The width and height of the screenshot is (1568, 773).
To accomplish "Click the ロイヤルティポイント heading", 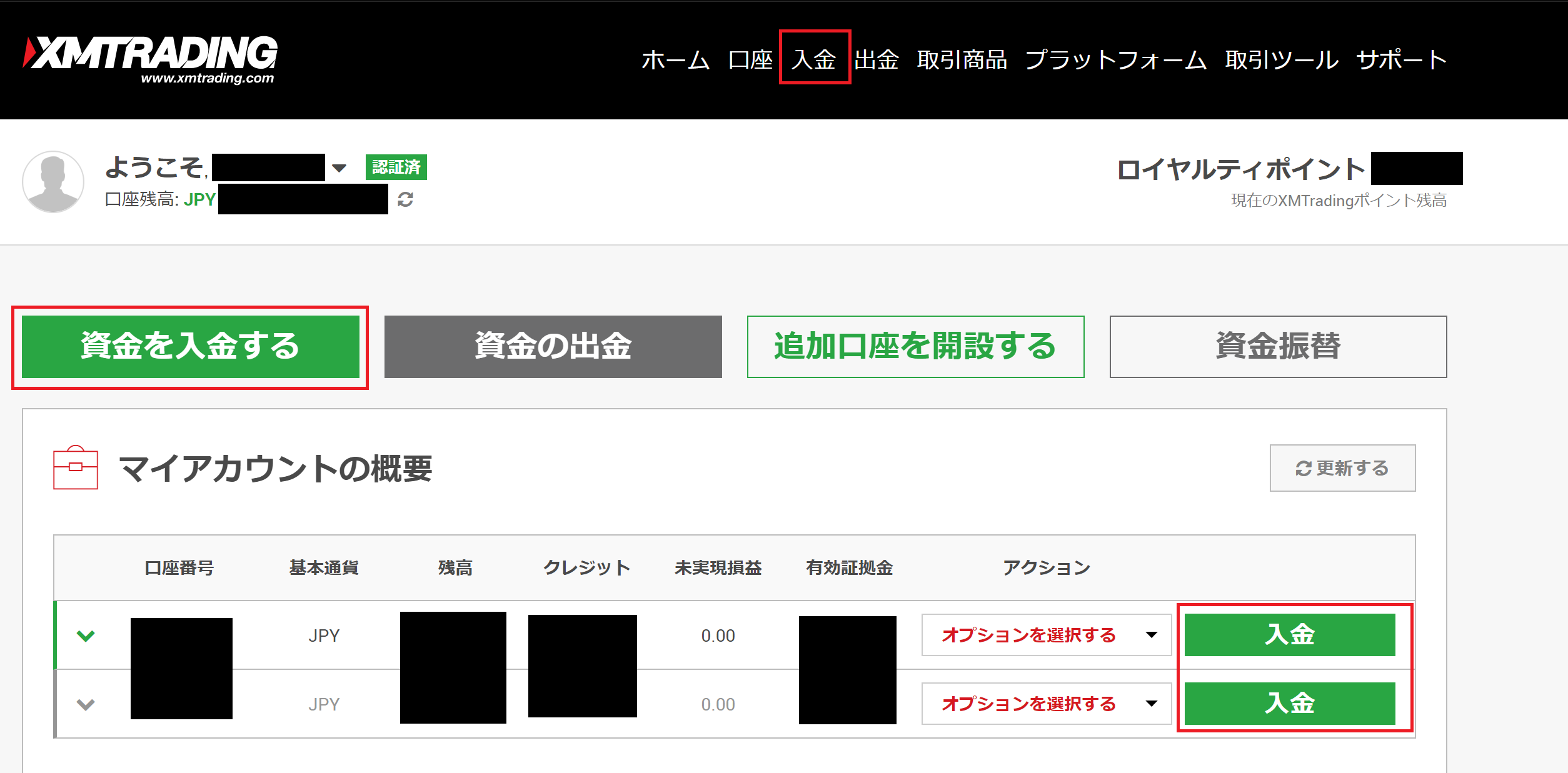I will [1240, 169].
